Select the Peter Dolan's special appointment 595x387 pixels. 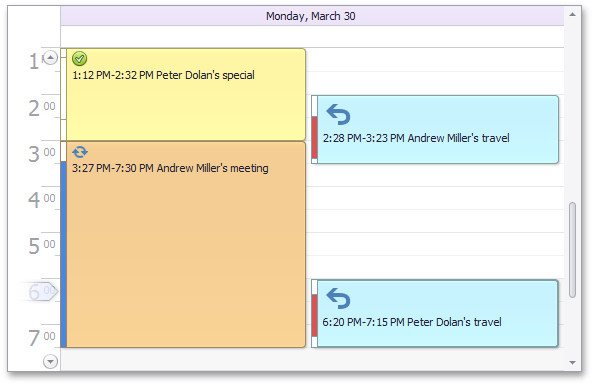183,94
